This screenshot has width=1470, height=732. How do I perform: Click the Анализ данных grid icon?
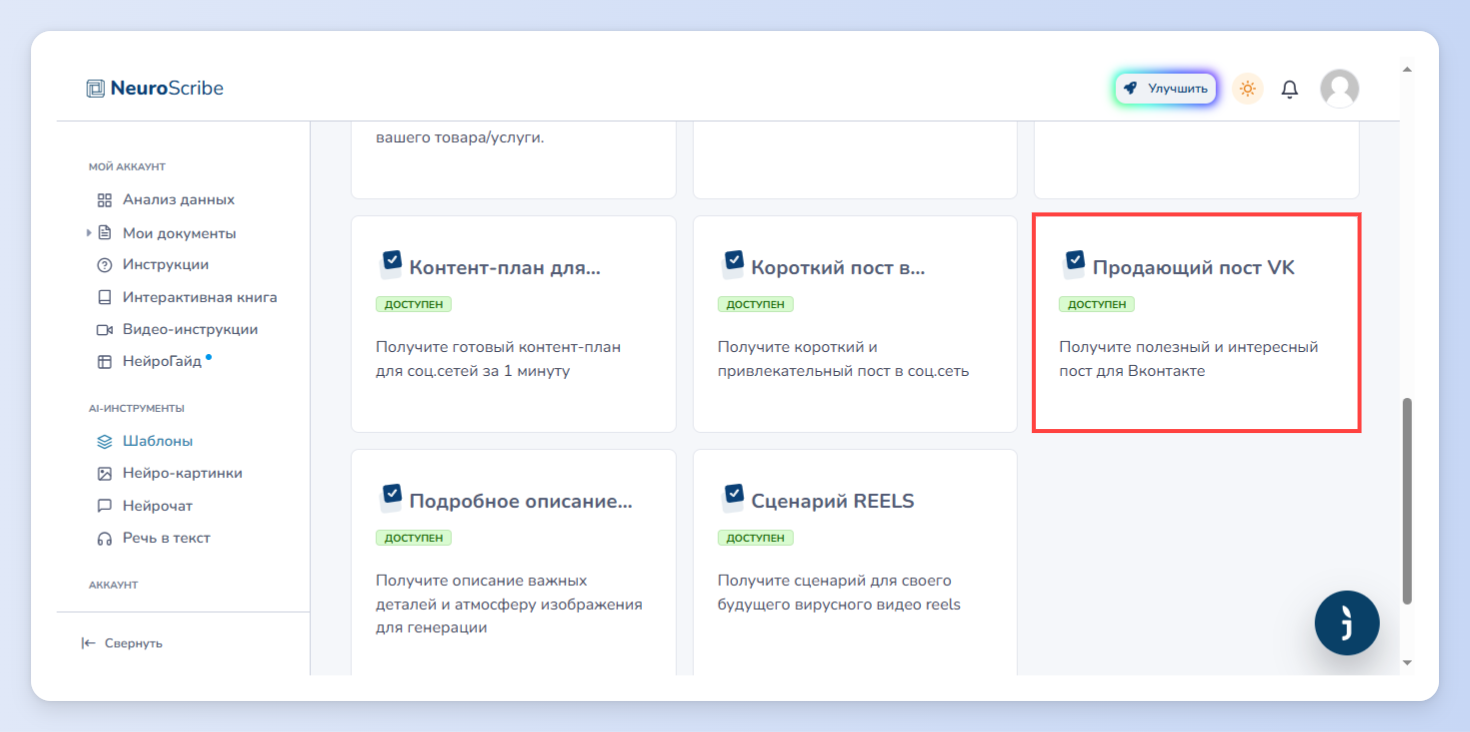pyautogui.click(x=104, y=200)
